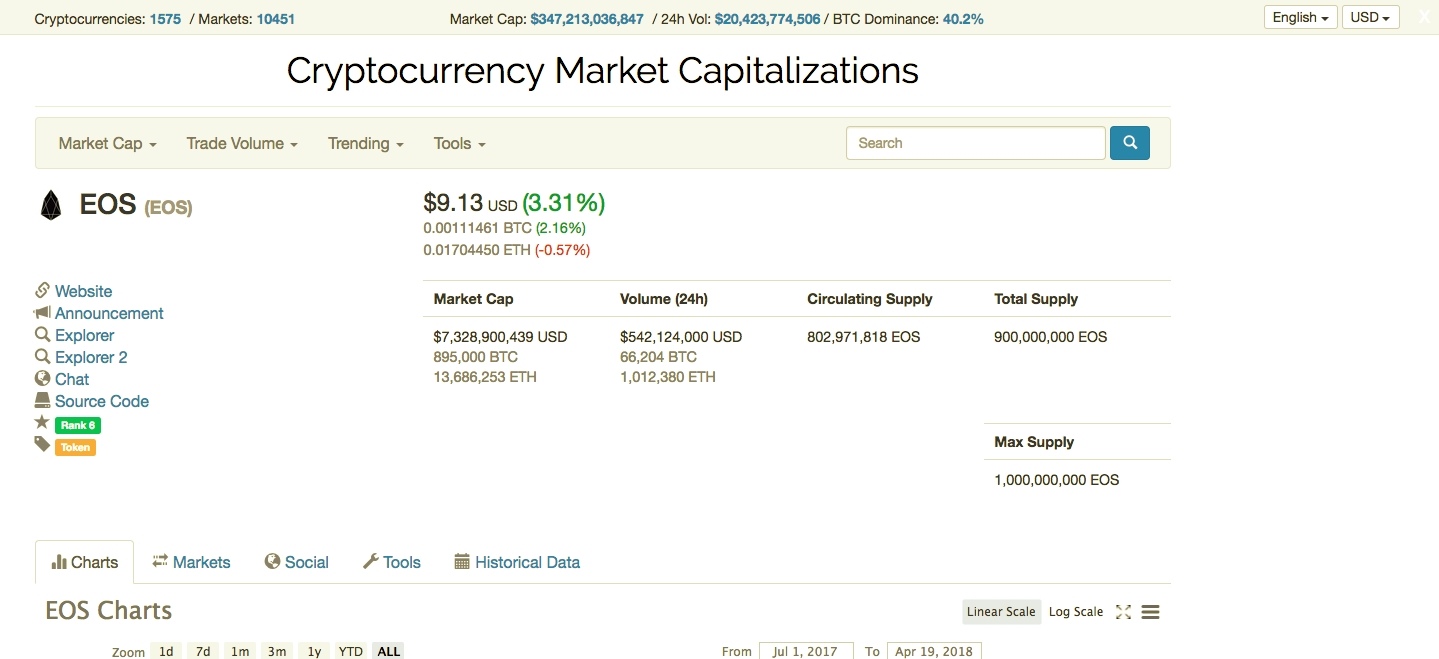1439x659 pixels.
Task: Click the green Rank 6 badge
Action: click(x=77, y=425)
